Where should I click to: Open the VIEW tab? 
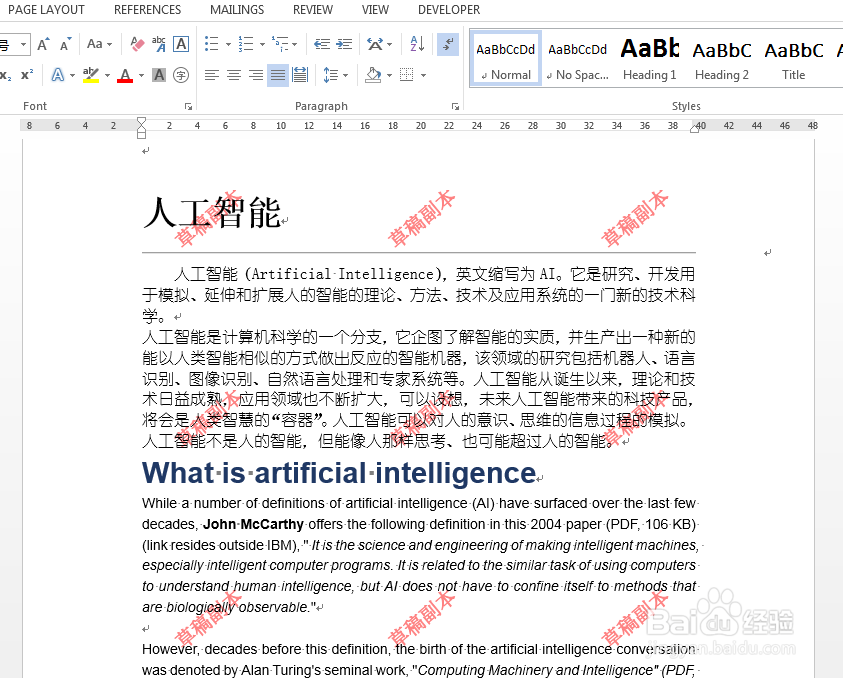click(375, 10)
